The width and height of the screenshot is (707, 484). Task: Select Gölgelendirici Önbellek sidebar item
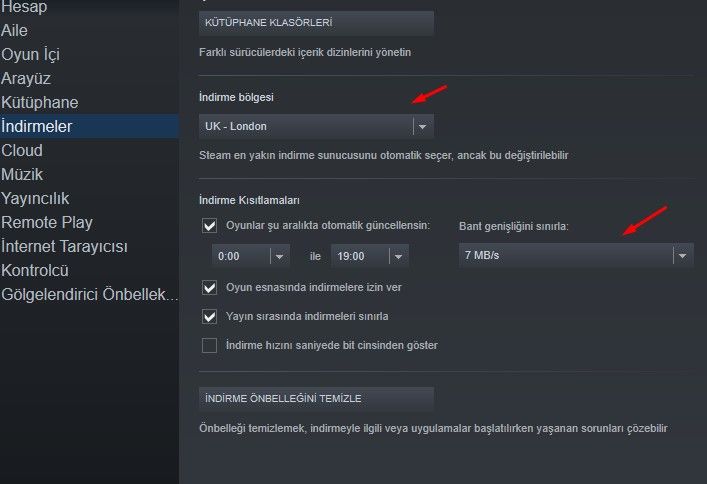click(x=89, y=294)
